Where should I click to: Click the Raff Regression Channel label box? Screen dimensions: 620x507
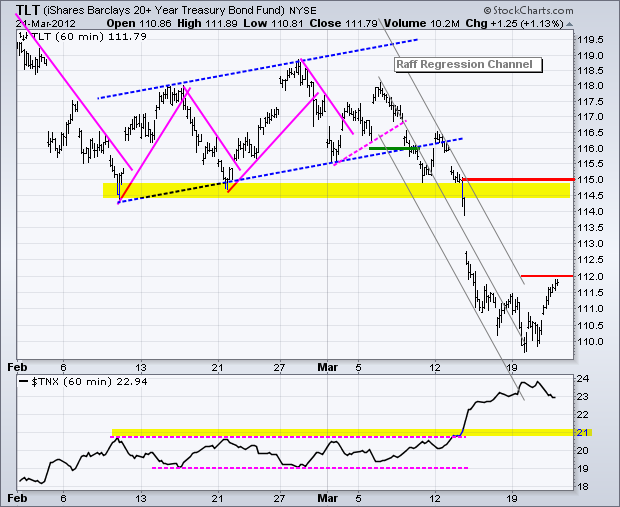[468, 65]
